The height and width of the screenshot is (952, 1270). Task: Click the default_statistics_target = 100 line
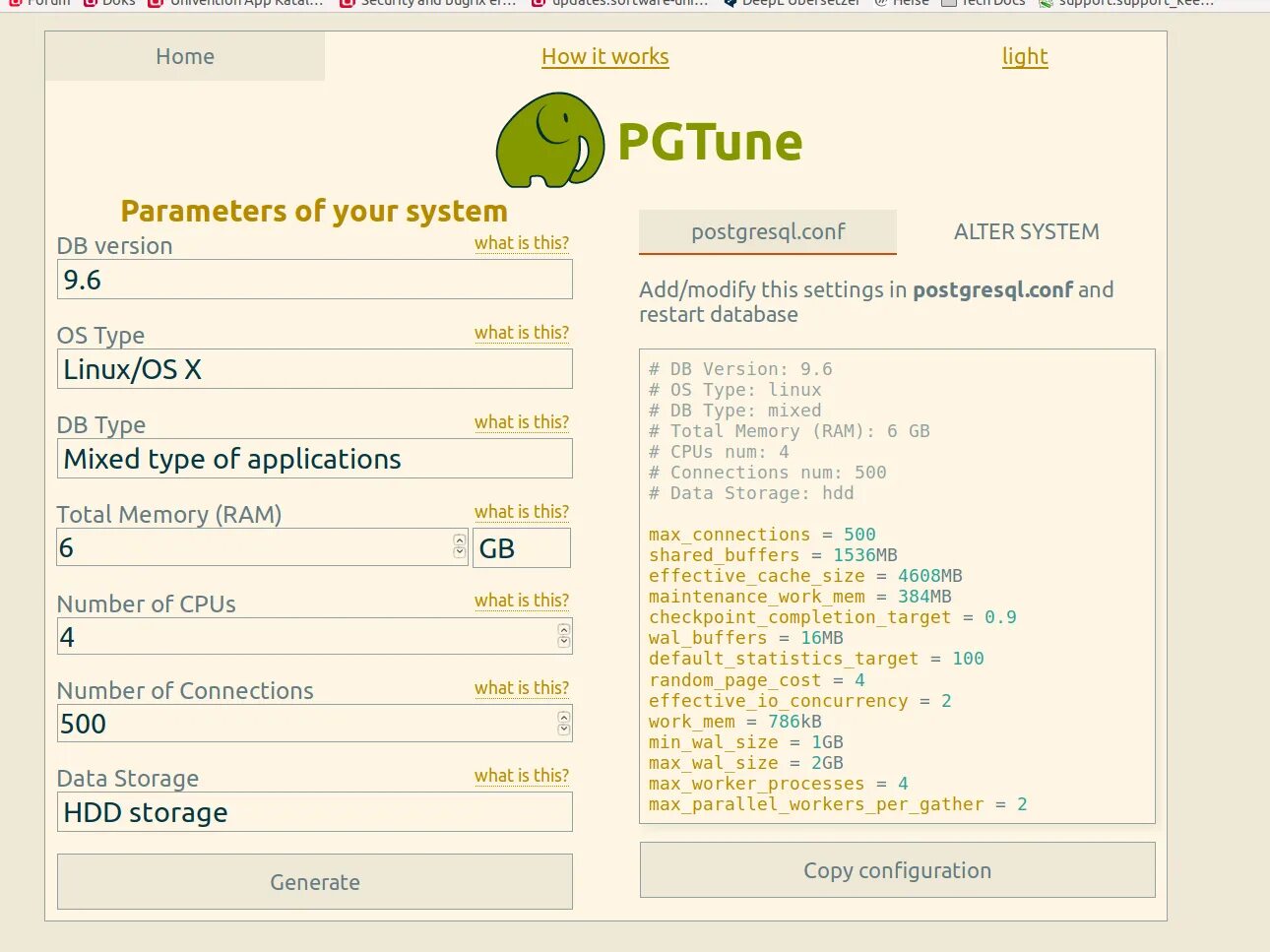[x=816, y=659]
